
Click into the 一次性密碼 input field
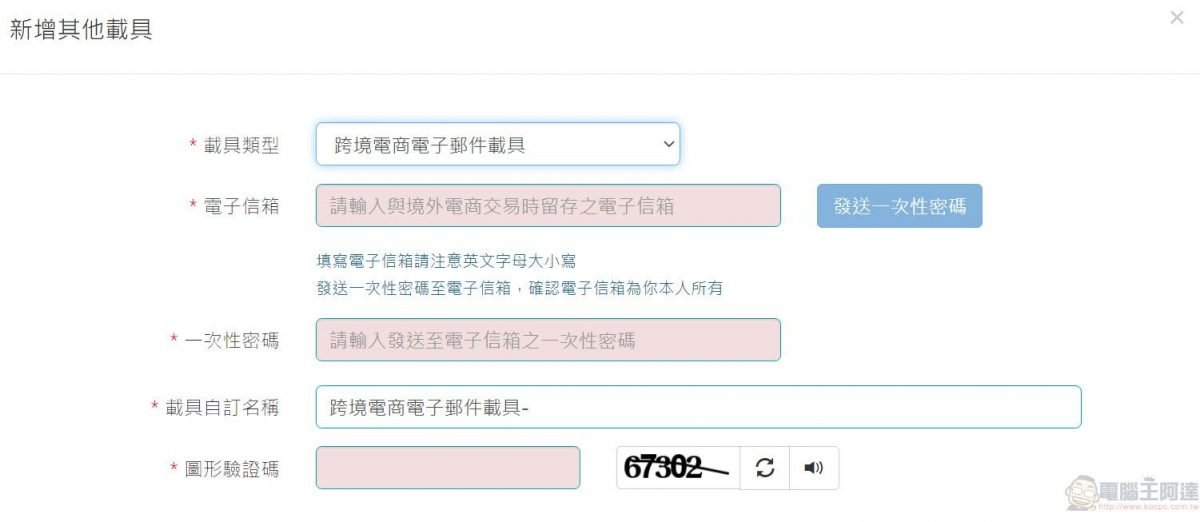[x=548, y=340]
